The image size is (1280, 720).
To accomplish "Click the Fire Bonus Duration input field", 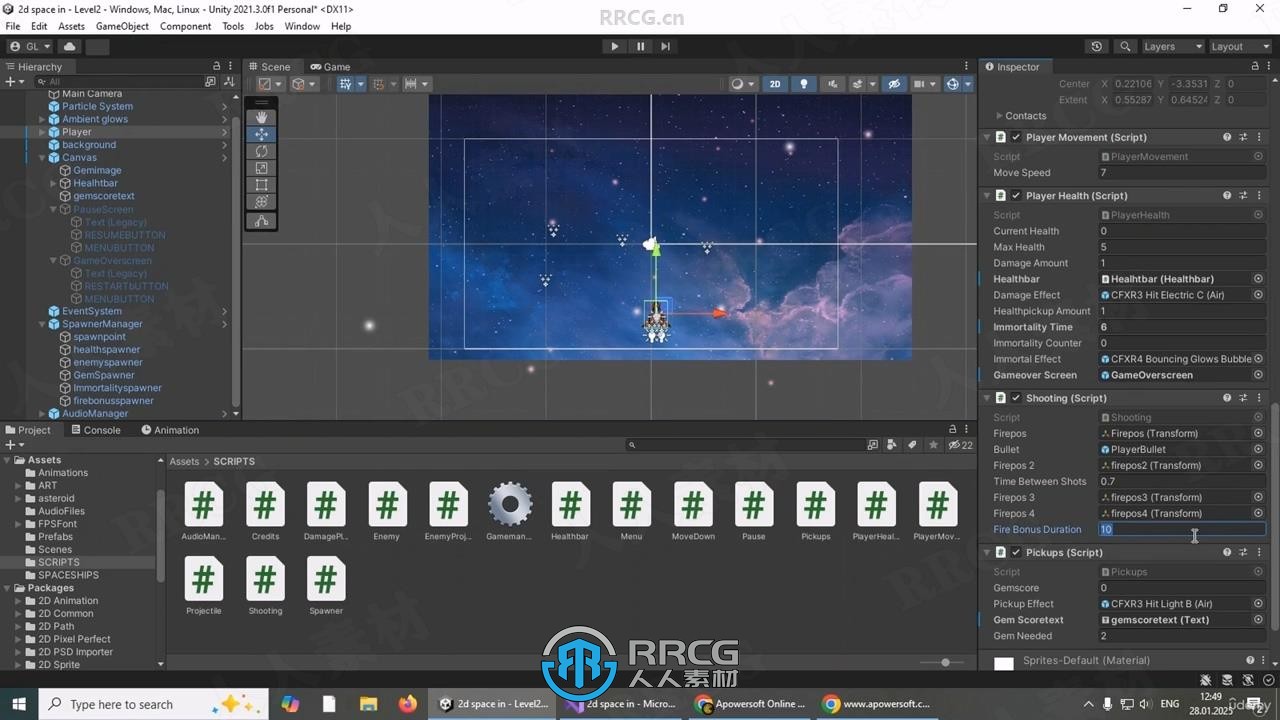I will (x=1182, y=529).
